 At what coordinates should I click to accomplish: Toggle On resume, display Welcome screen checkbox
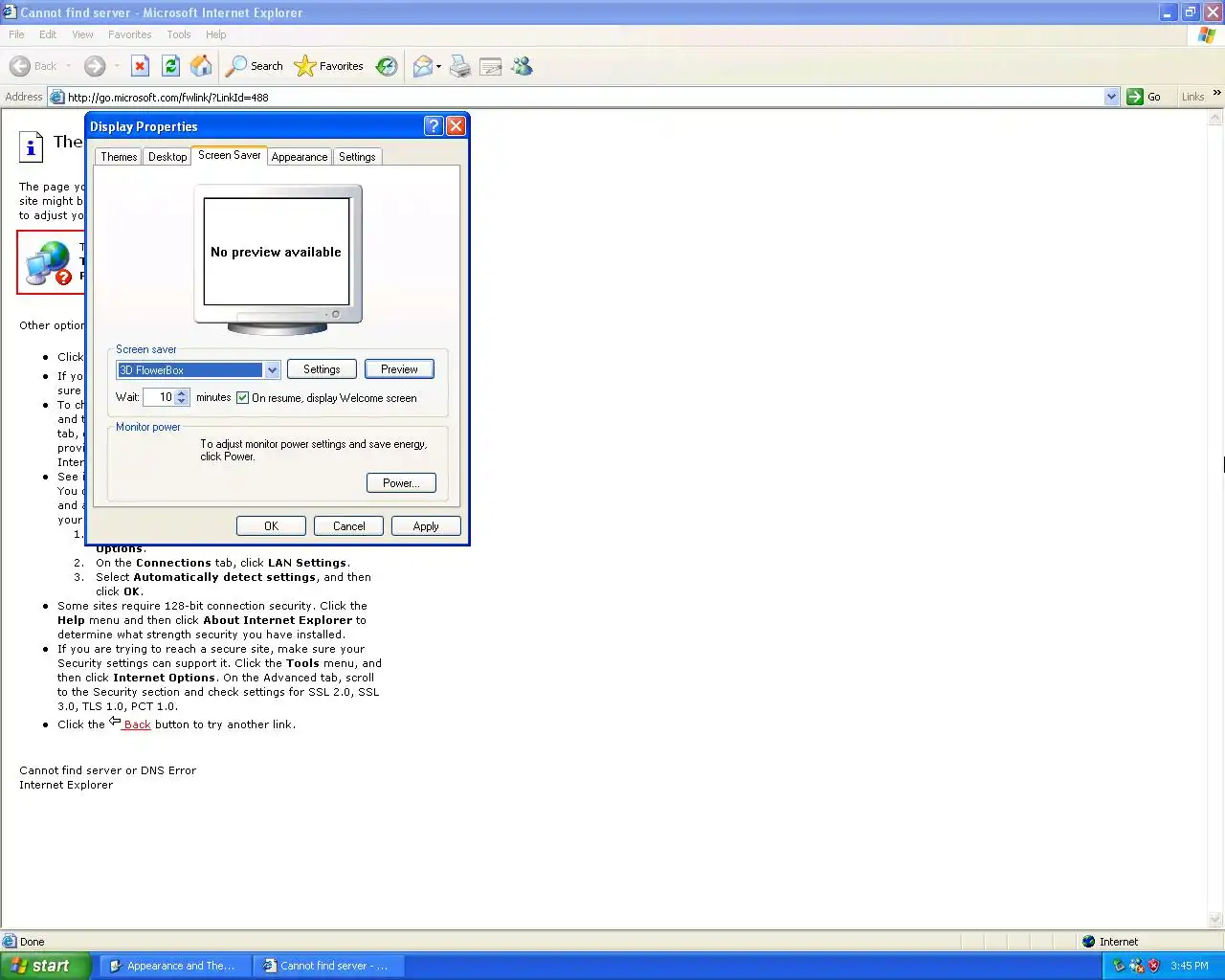coord(243,398)
